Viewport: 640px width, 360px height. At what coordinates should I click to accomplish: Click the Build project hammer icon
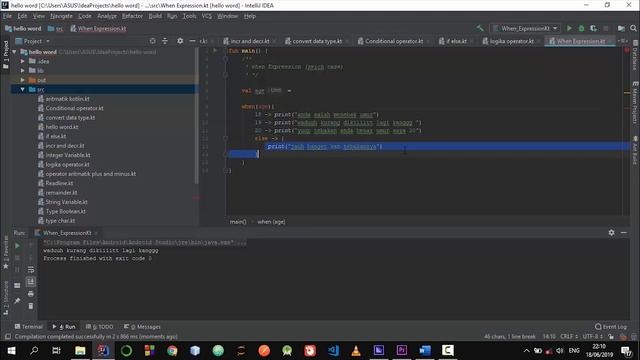tap(480, 28)
